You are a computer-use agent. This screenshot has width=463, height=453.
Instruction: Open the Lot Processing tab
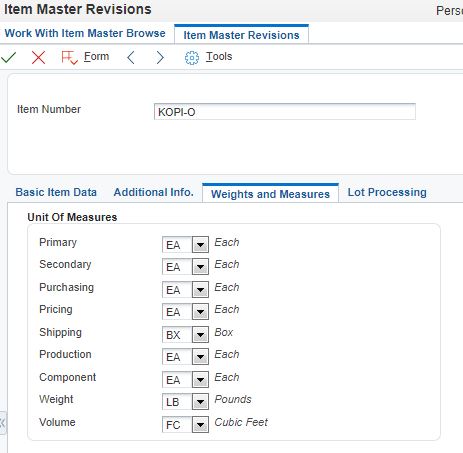tap(387, 192)
